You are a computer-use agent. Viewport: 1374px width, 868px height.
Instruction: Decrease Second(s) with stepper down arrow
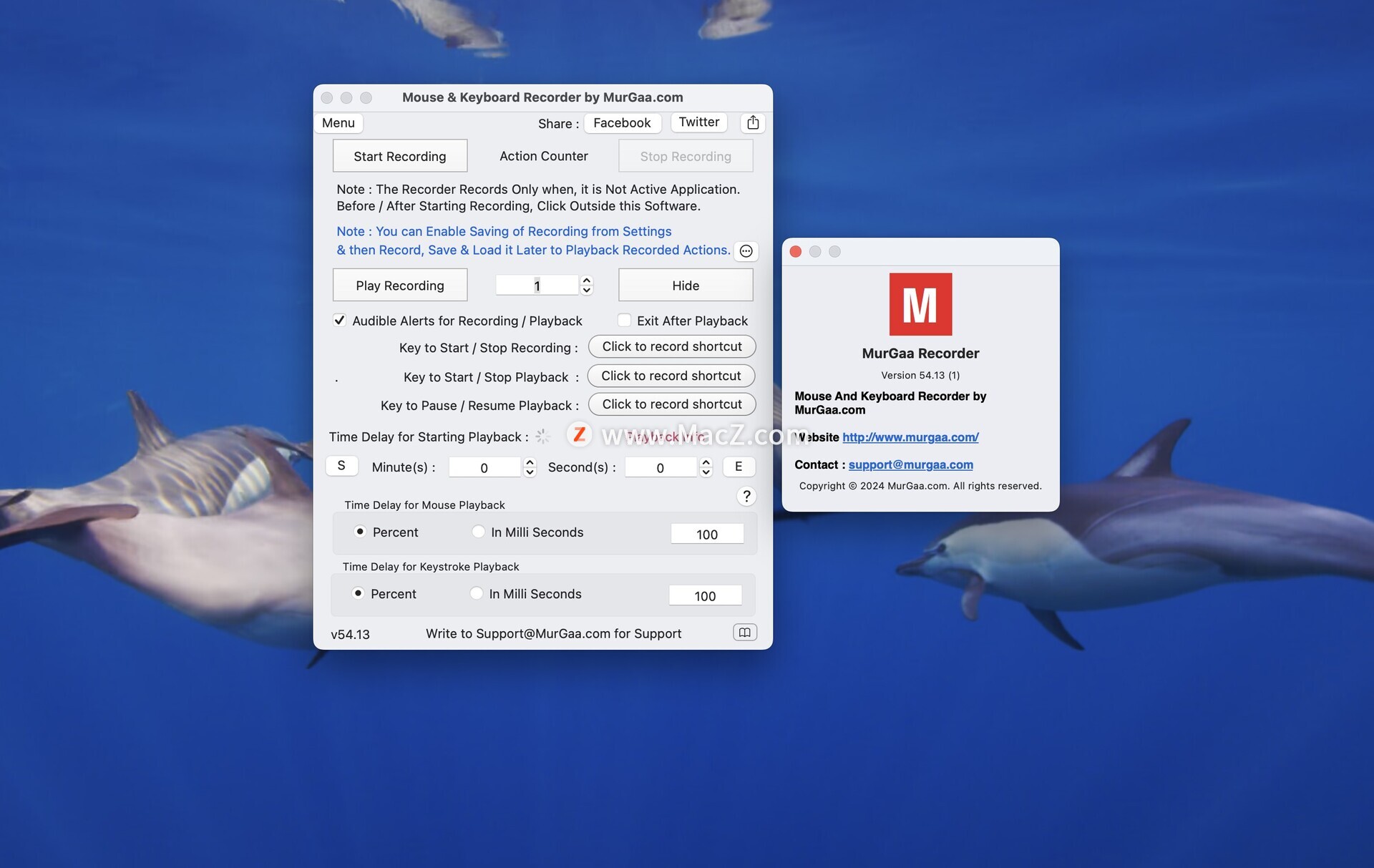point(706,472)
